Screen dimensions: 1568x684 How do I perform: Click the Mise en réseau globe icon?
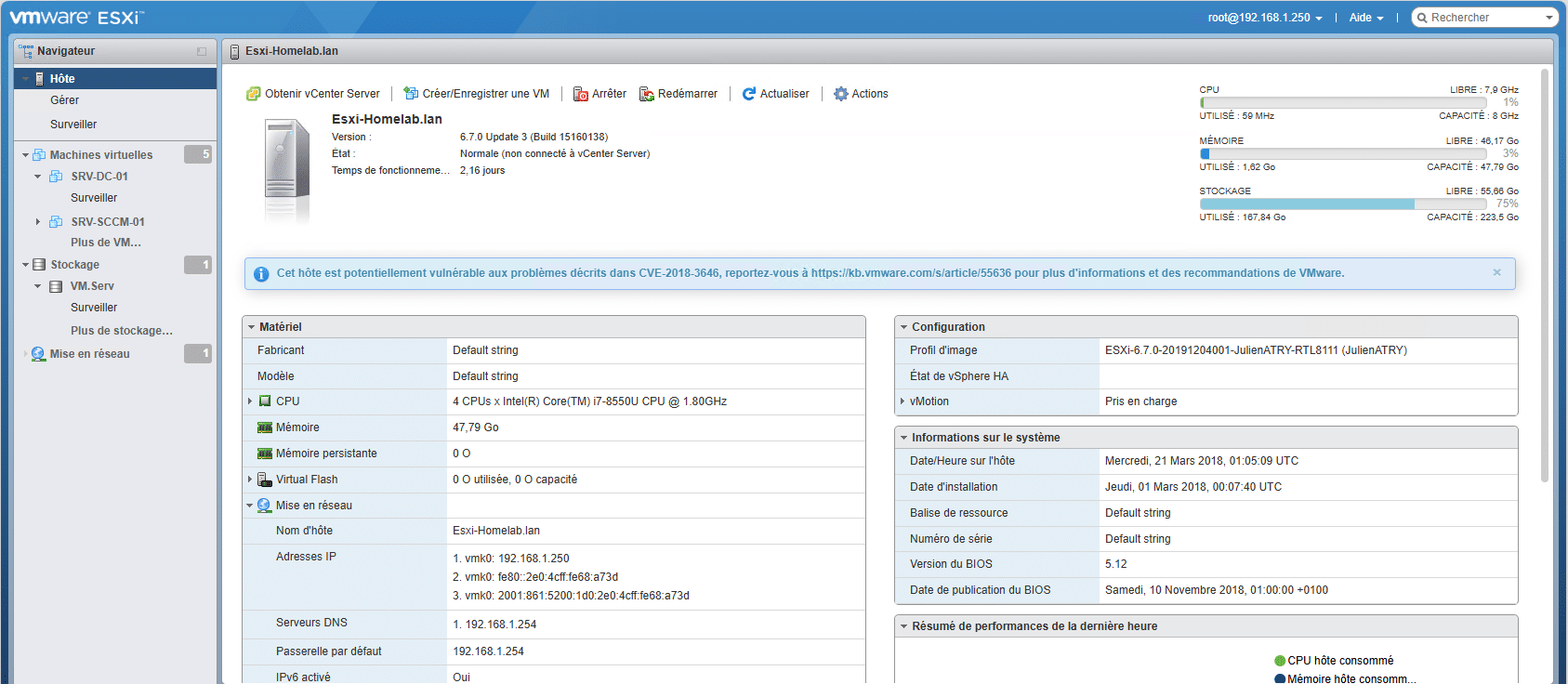click(38, 354)
